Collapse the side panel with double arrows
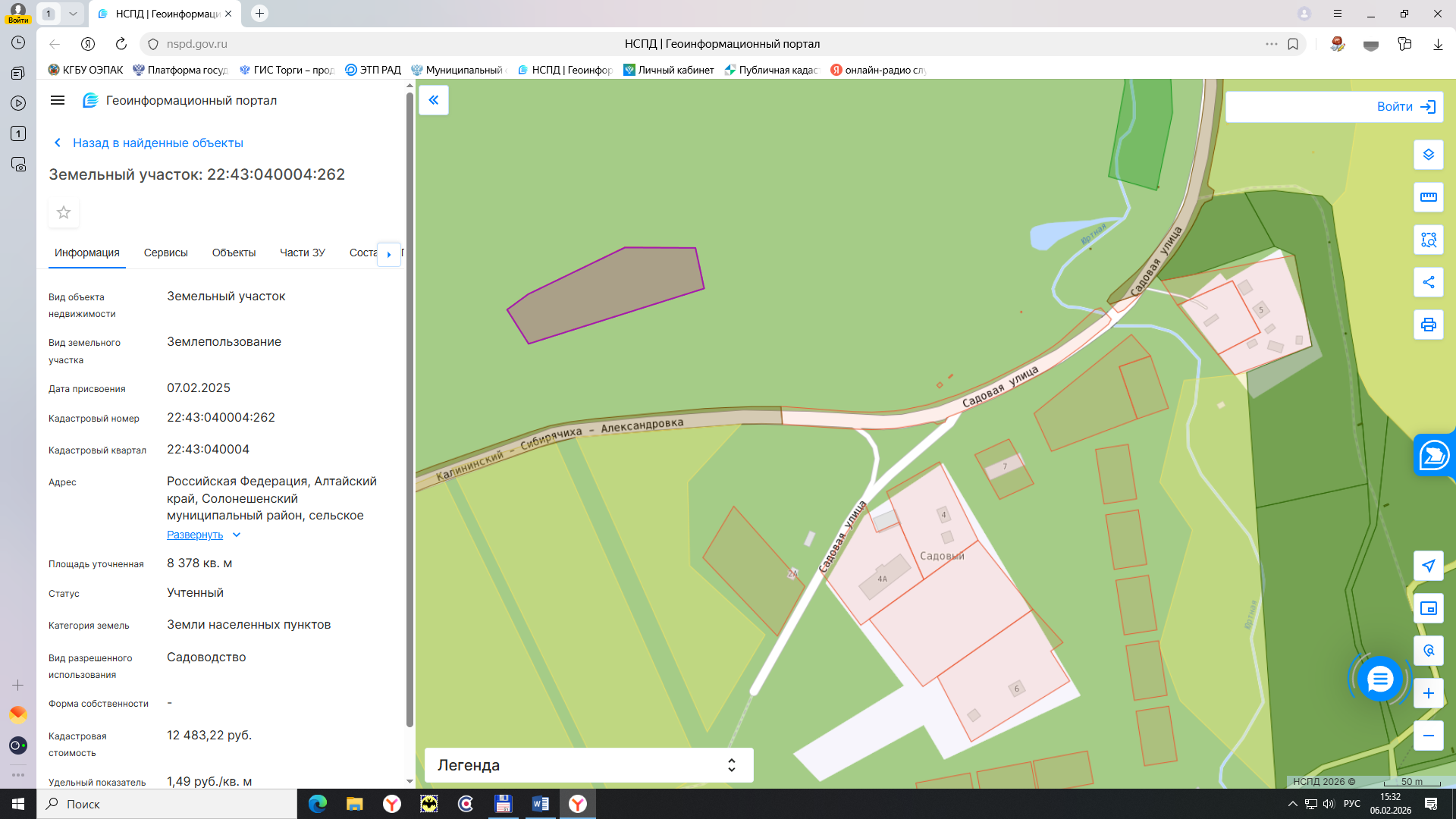 coord(434,100)
